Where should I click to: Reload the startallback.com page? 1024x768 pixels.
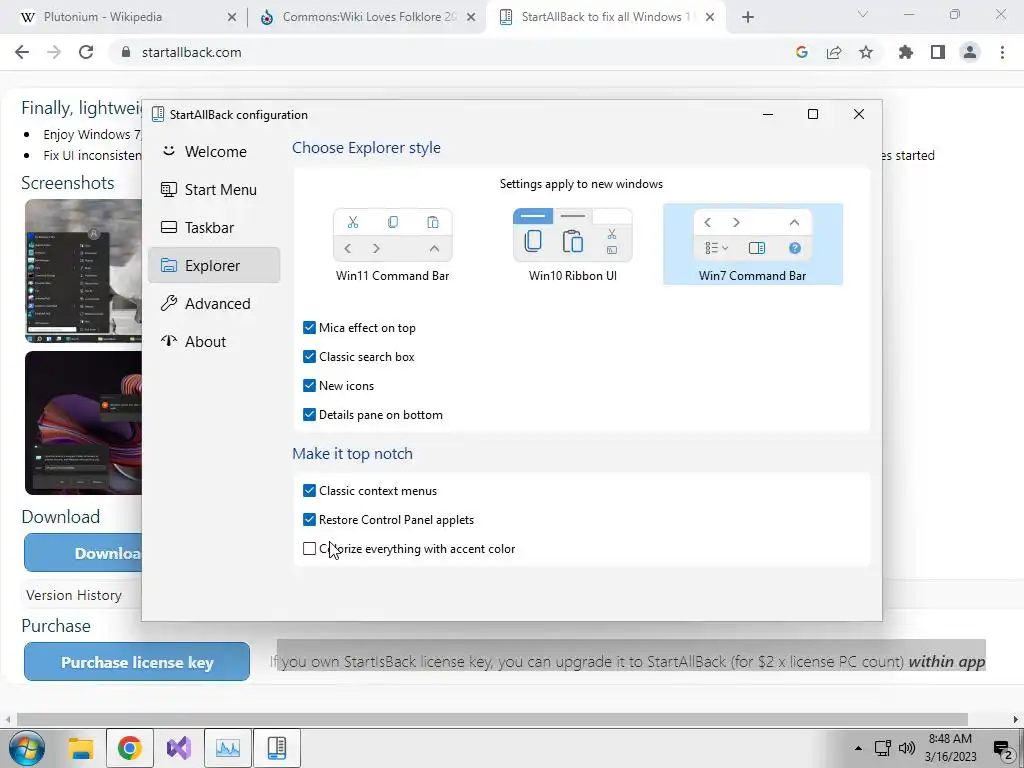(86, 52)
